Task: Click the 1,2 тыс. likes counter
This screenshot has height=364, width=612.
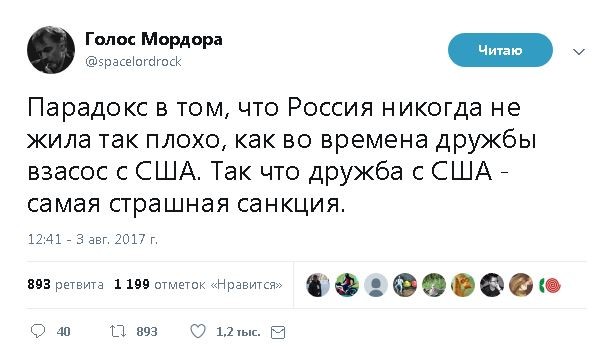Action: pyautogui.click(x=238, y=332)
